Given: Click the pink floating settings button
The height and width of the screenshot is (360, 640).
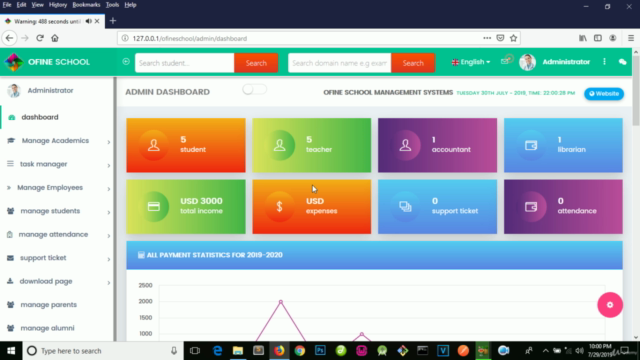Looking at the screenshot, I should point(610,304).
